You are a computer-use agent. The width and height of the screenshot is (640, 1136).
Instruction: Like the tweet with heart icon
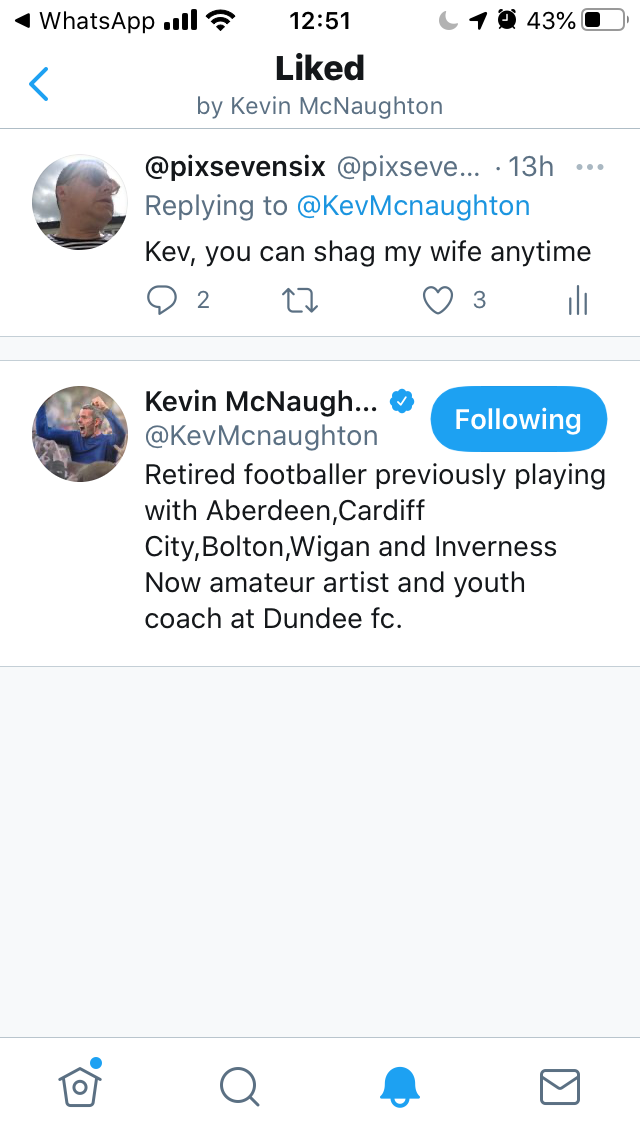[438, 300]
